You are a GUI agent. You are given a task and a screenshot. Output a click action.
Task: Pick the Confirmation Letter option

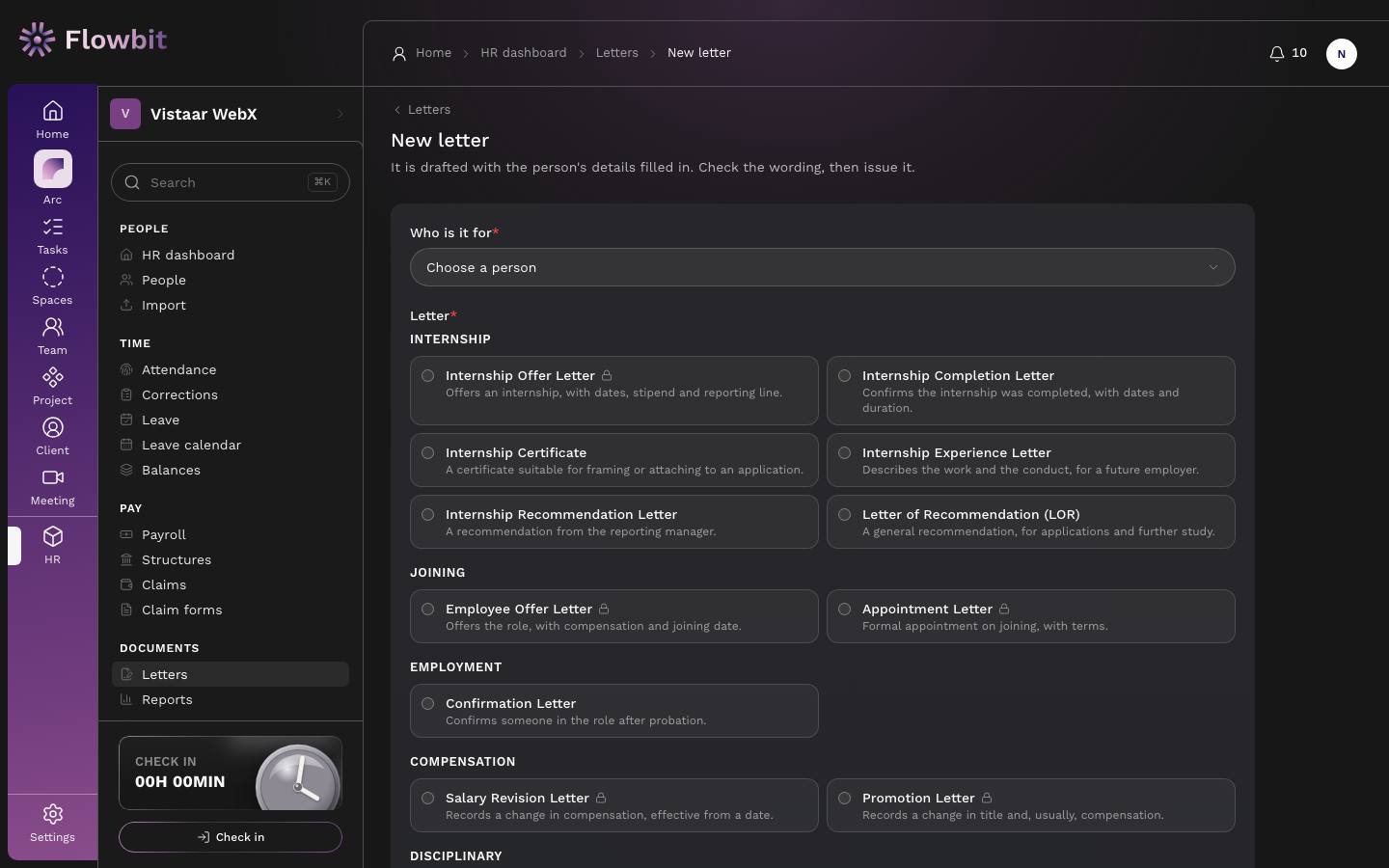pyautogui.click(x=614, y=711)
